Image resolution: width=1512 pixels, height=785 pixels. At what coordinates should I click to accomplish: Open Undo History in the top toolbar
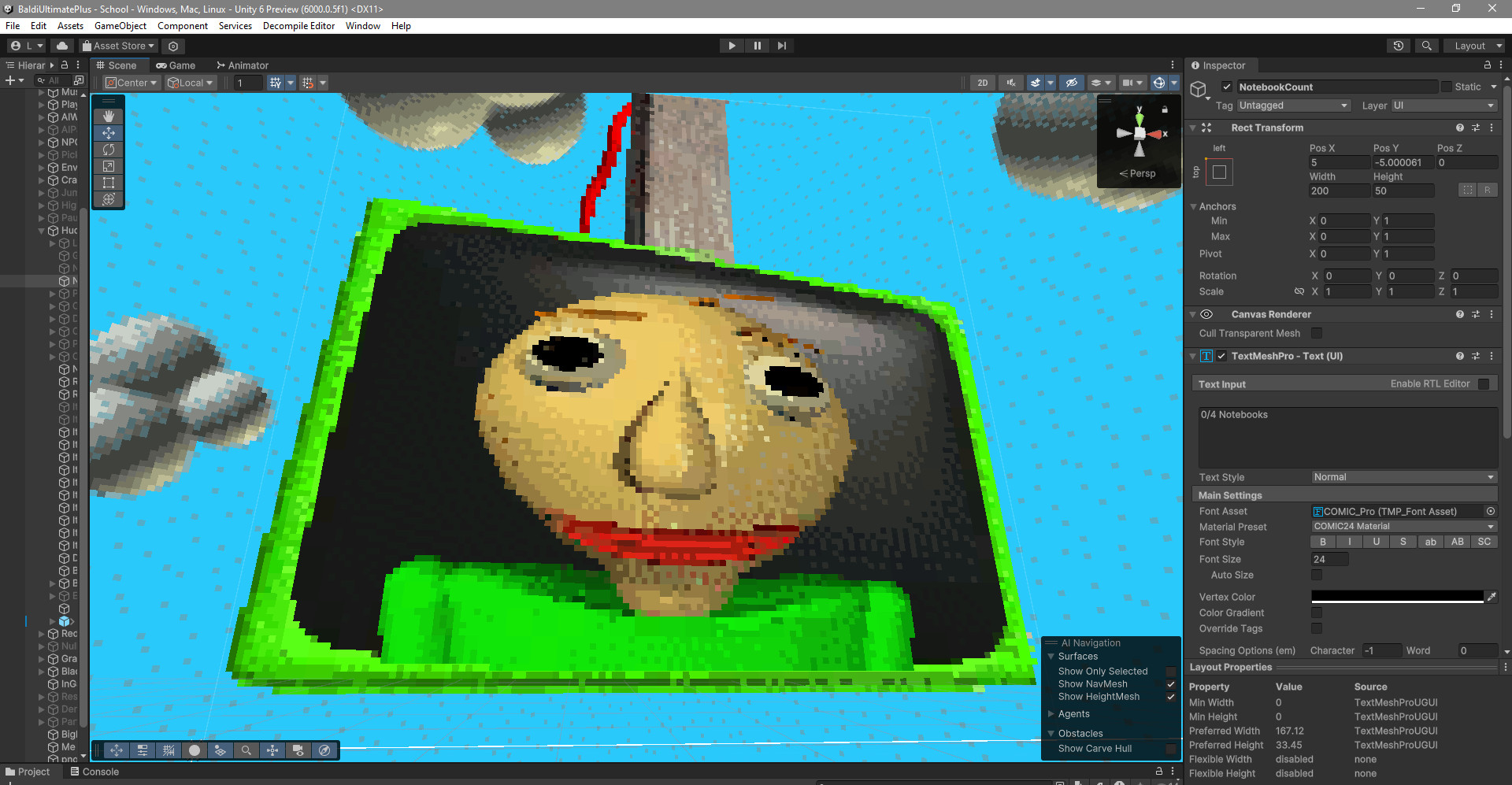coord(1399,45)
